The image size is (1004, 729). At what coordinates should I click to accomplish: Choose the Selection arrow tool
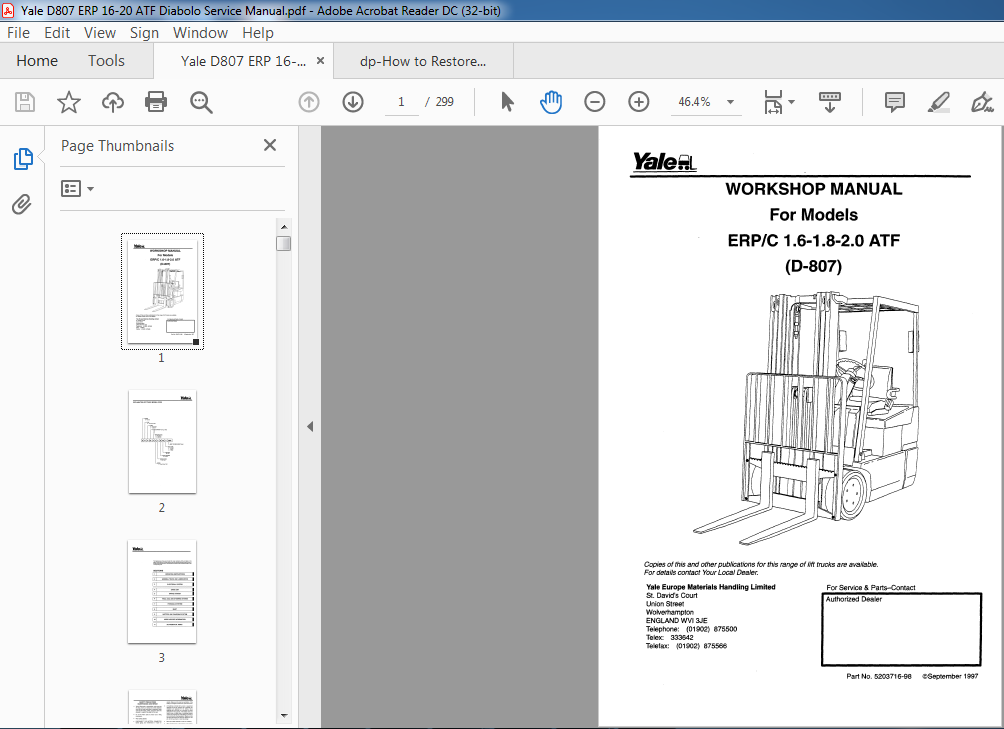click(507, 102)
